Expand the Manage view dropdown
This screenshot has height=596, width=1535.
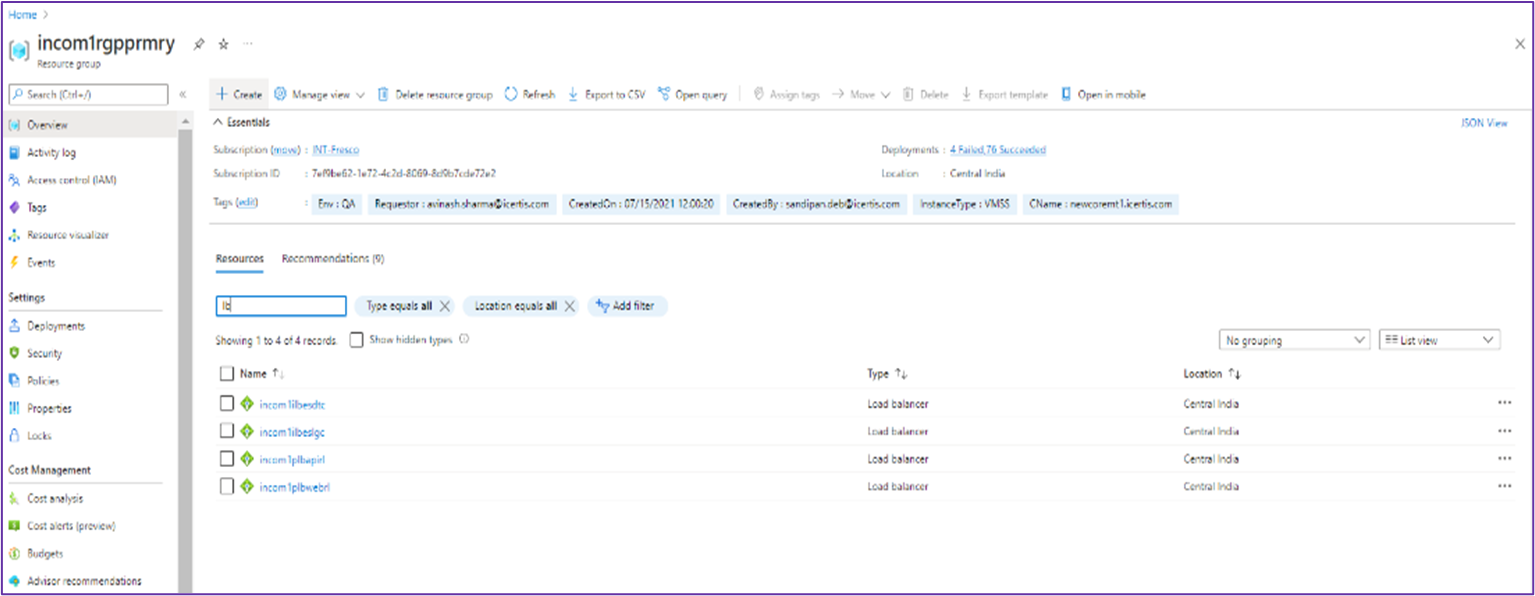click(320, 94)
